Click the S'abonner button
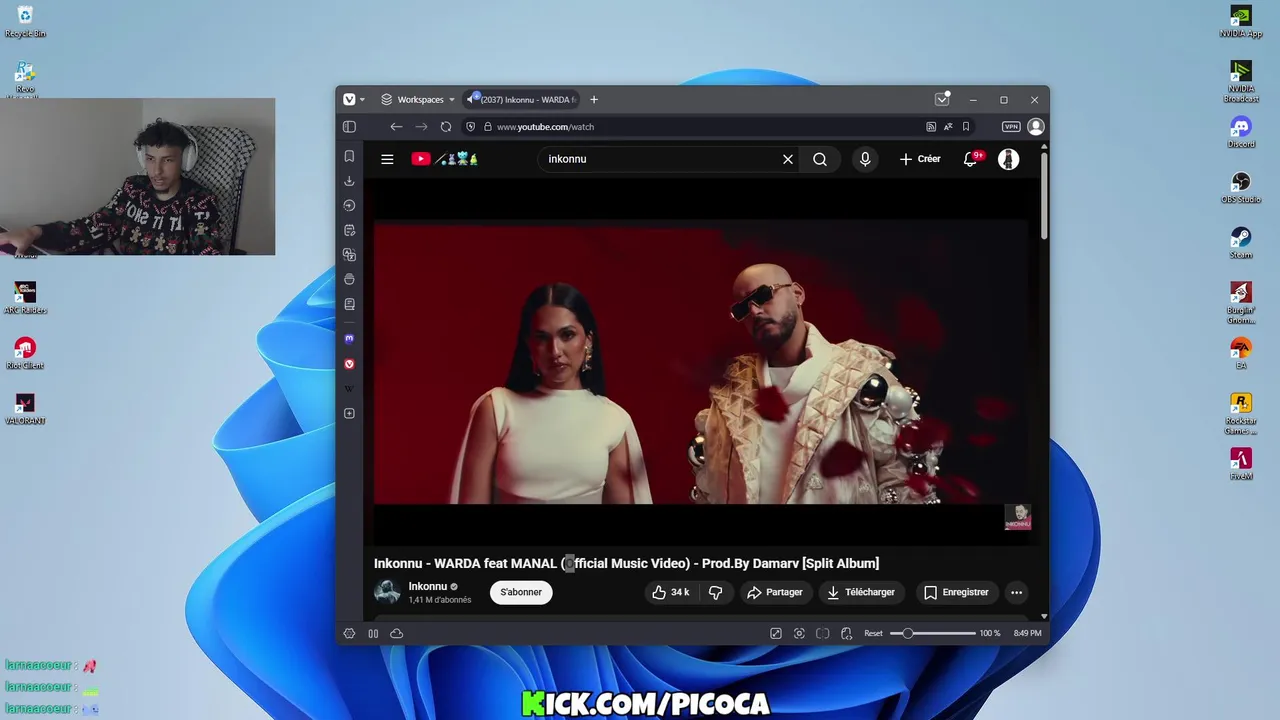 pyautogui.click(x=521, y=592)
